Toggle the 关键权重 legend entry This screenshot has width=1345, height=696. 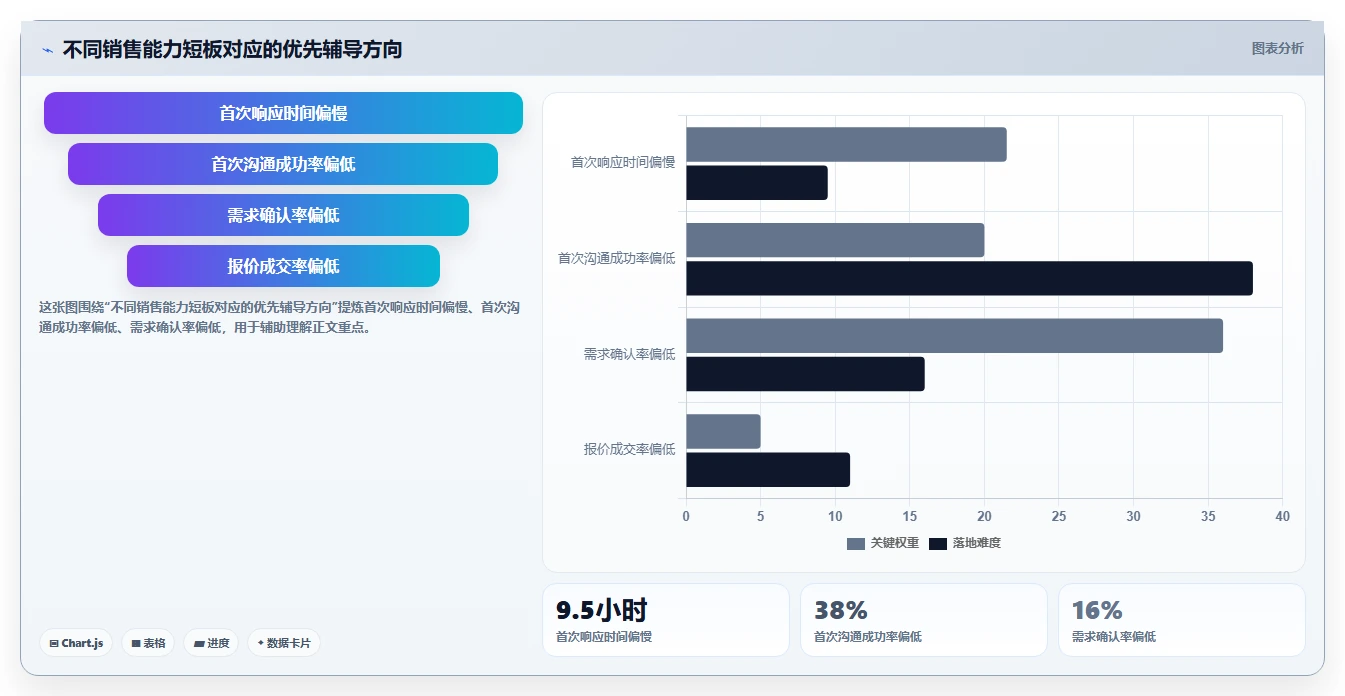(x=882, y=543)
